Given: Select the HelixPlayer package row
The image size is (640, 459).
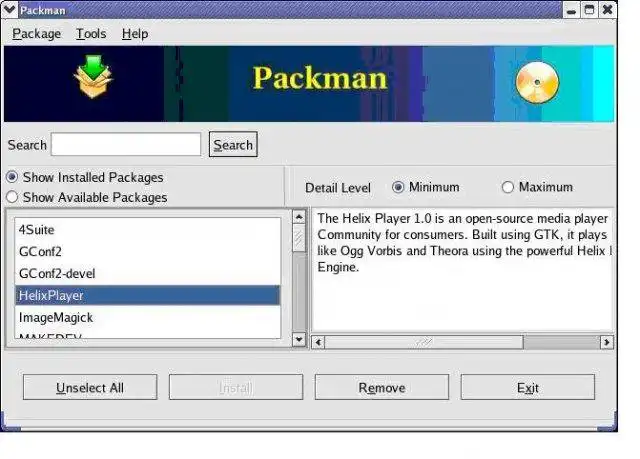Looking at the screenshot, I should [147, 295].
